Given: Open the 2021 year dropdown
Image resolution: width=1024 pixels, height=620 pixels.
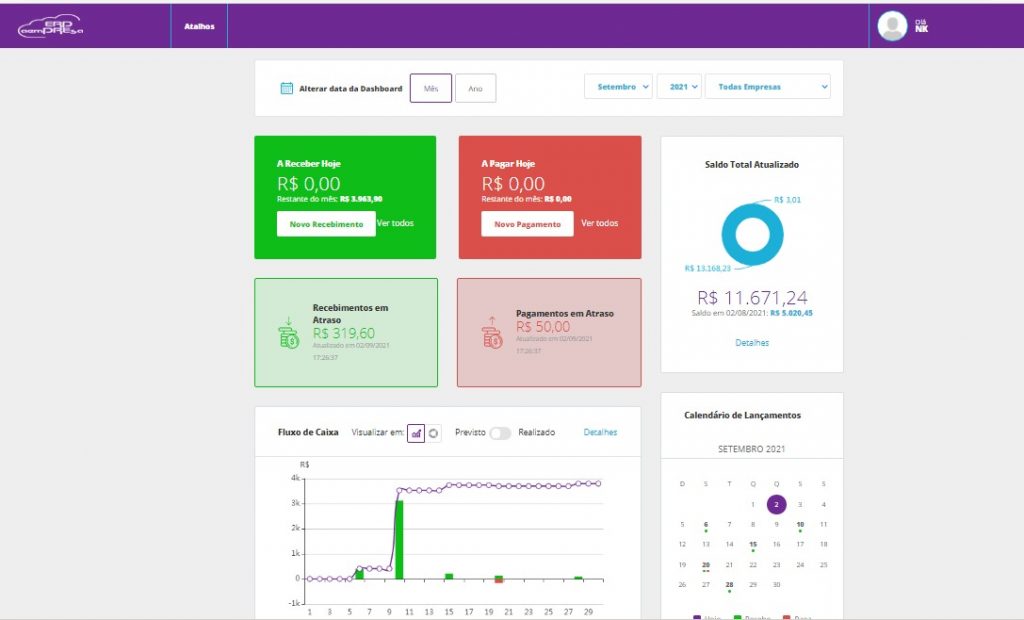Looking at the screenshot, I should [679, 87].
